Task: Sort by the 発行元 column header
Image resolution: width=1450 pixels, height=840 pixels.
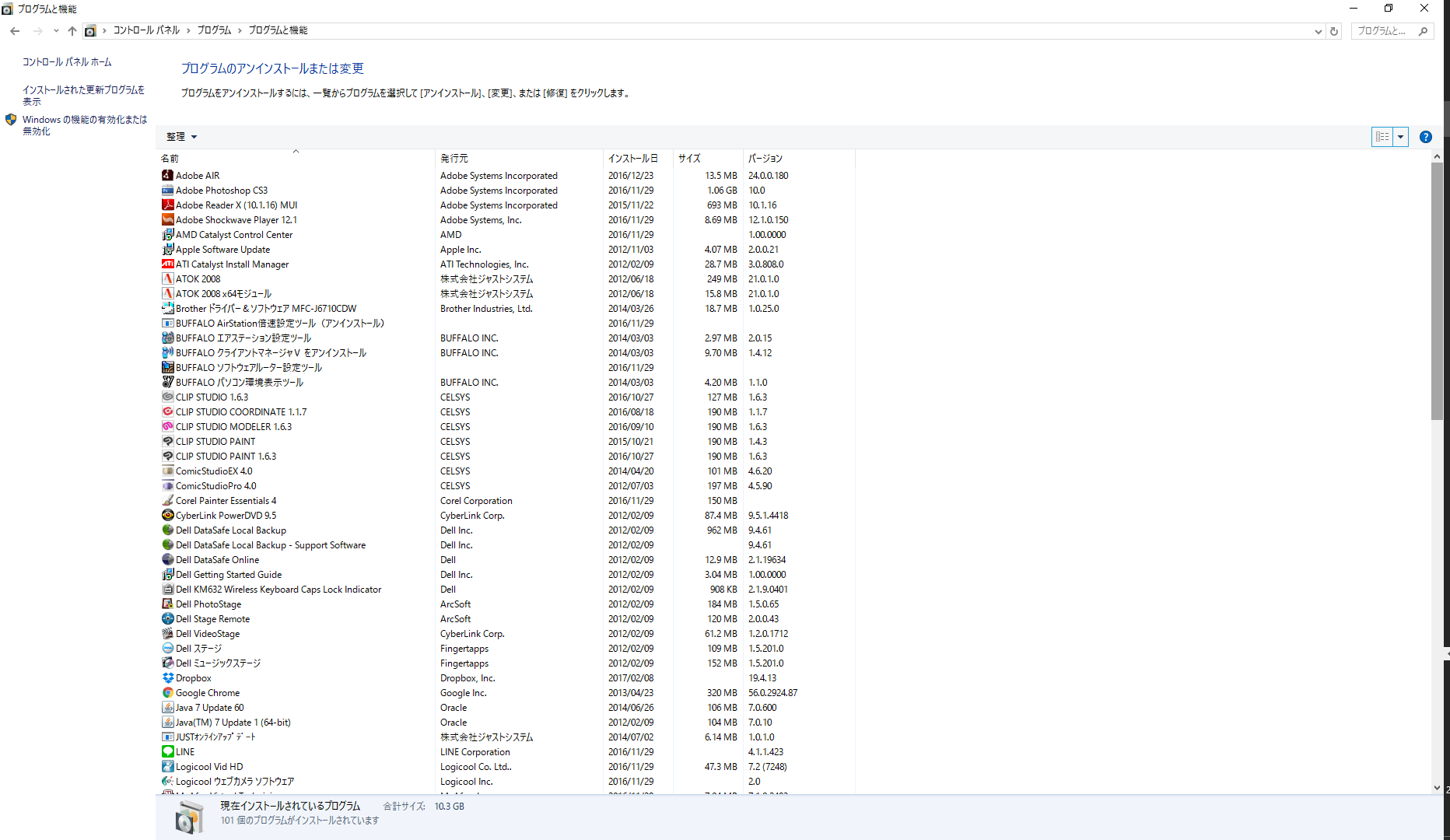Action: click(x=519, y=159)
